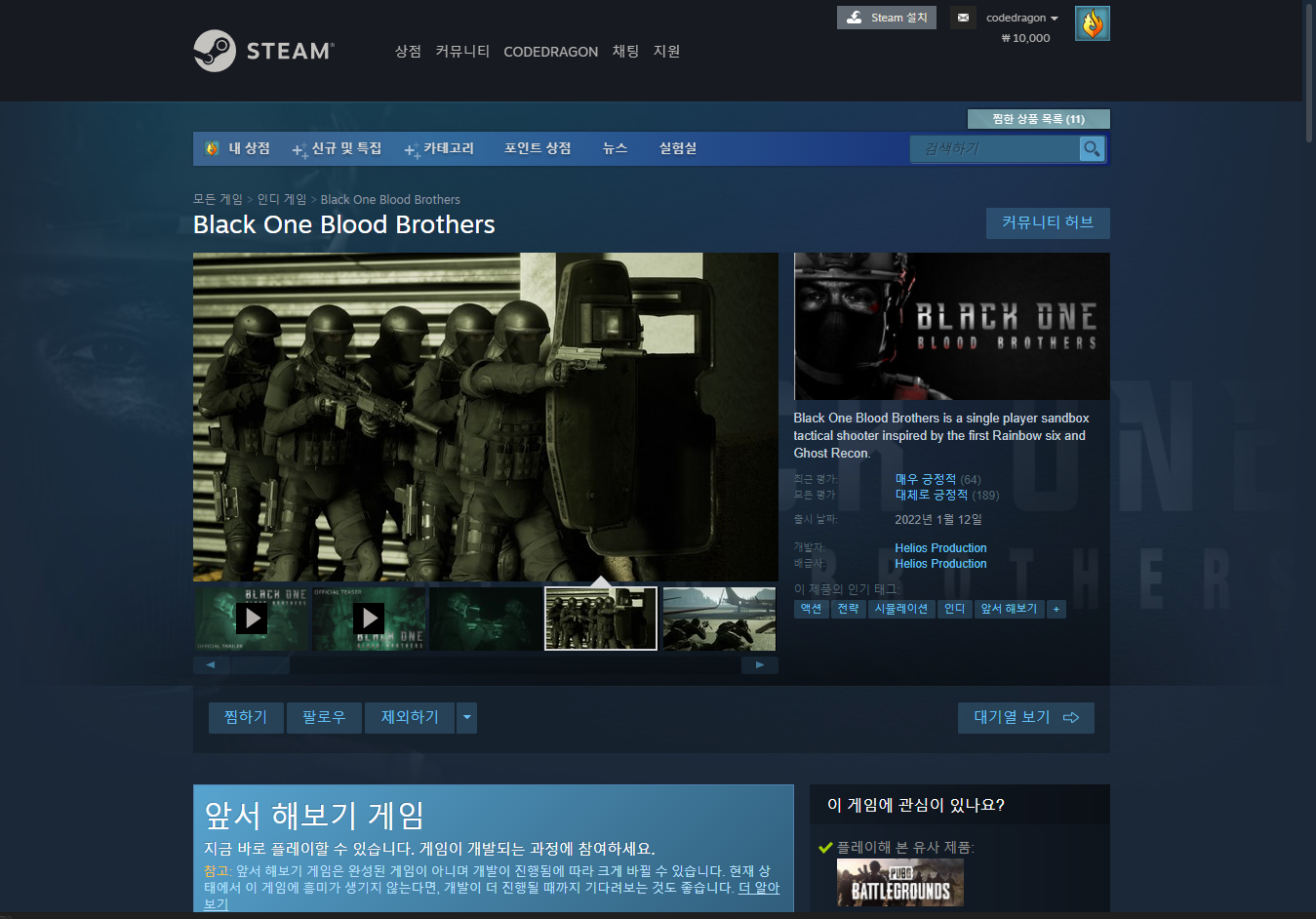Select the 전략 tag
The image size is (1316, 919).
tap(849, 609)
